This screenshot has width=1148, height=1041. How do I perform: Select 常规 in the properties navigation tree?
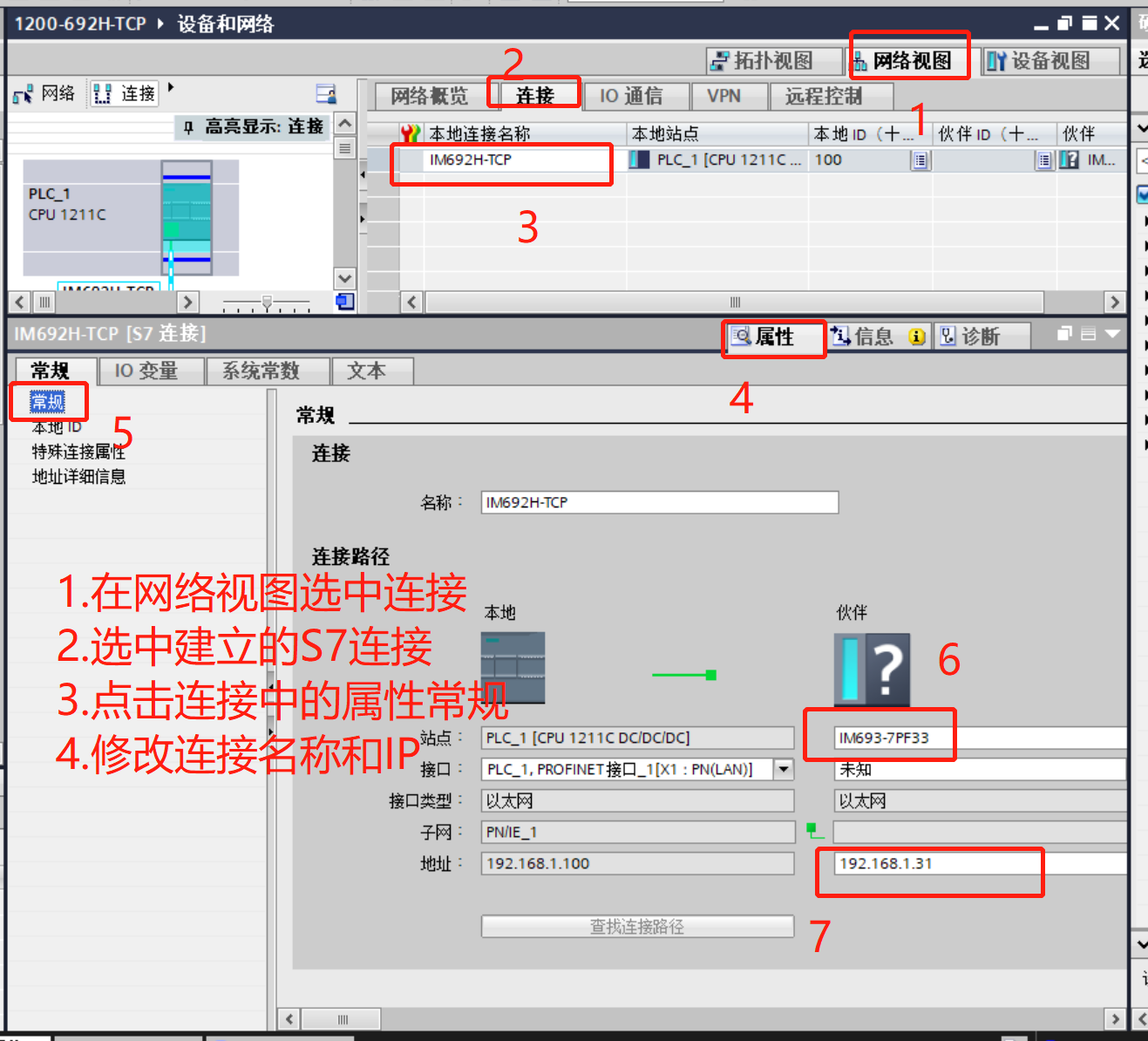coord(48,402)
